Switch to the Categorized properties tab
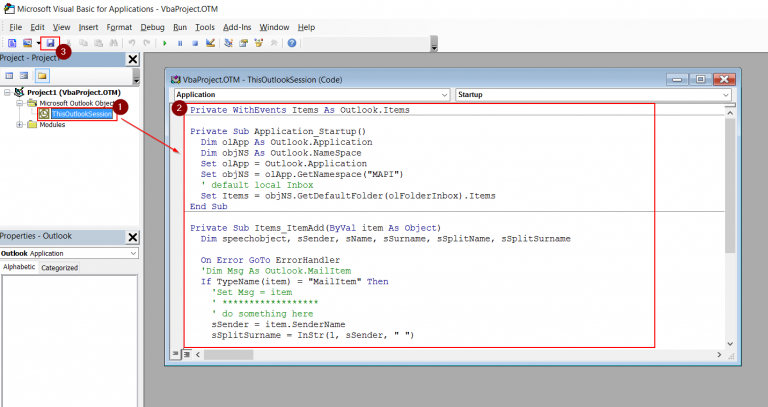 coord(59,268)
